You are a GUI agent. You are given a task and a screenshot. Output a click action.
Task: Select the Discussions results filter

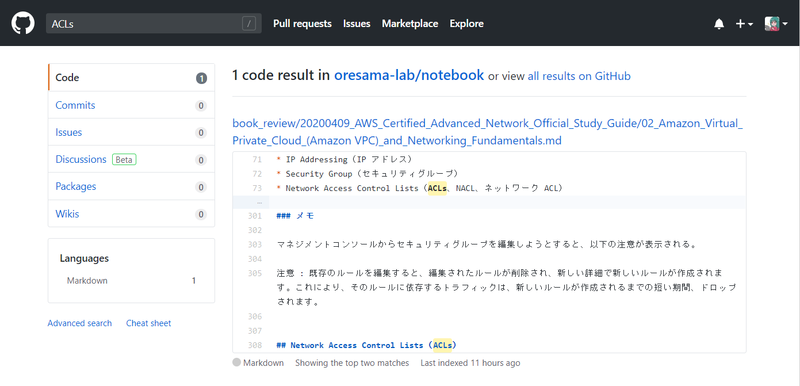click(131, 159)
